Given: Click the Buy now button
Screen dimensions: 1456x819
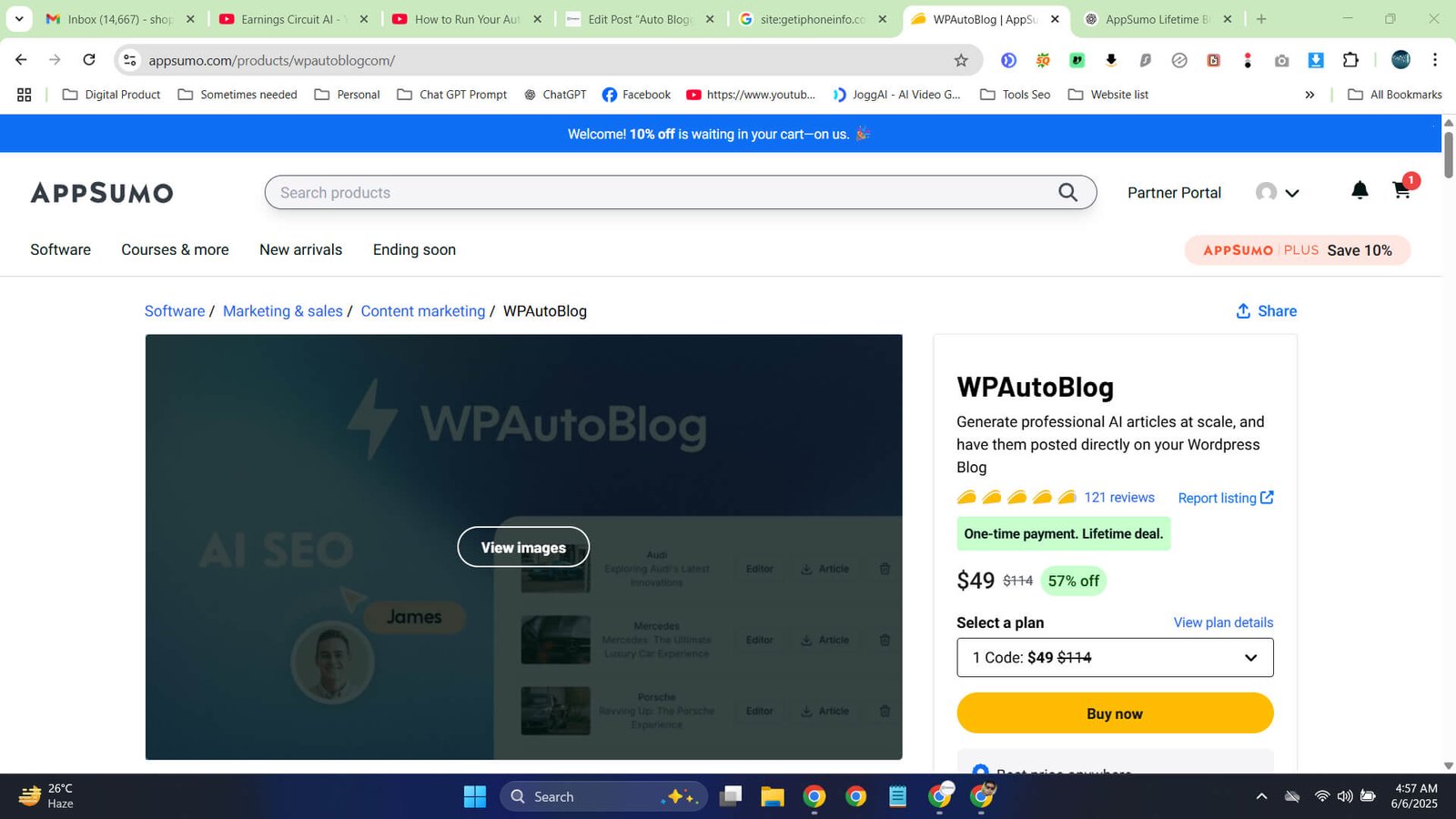Looking at the screenshot, I should pyautogui.click(x=1115, y=713).
